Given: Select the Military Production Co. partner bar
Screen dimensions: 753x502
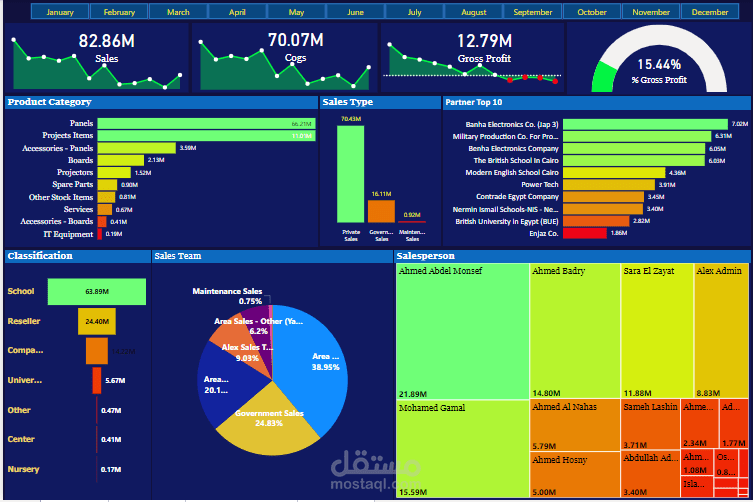Looking at the screenshot, I should click(x=637, y=136).
